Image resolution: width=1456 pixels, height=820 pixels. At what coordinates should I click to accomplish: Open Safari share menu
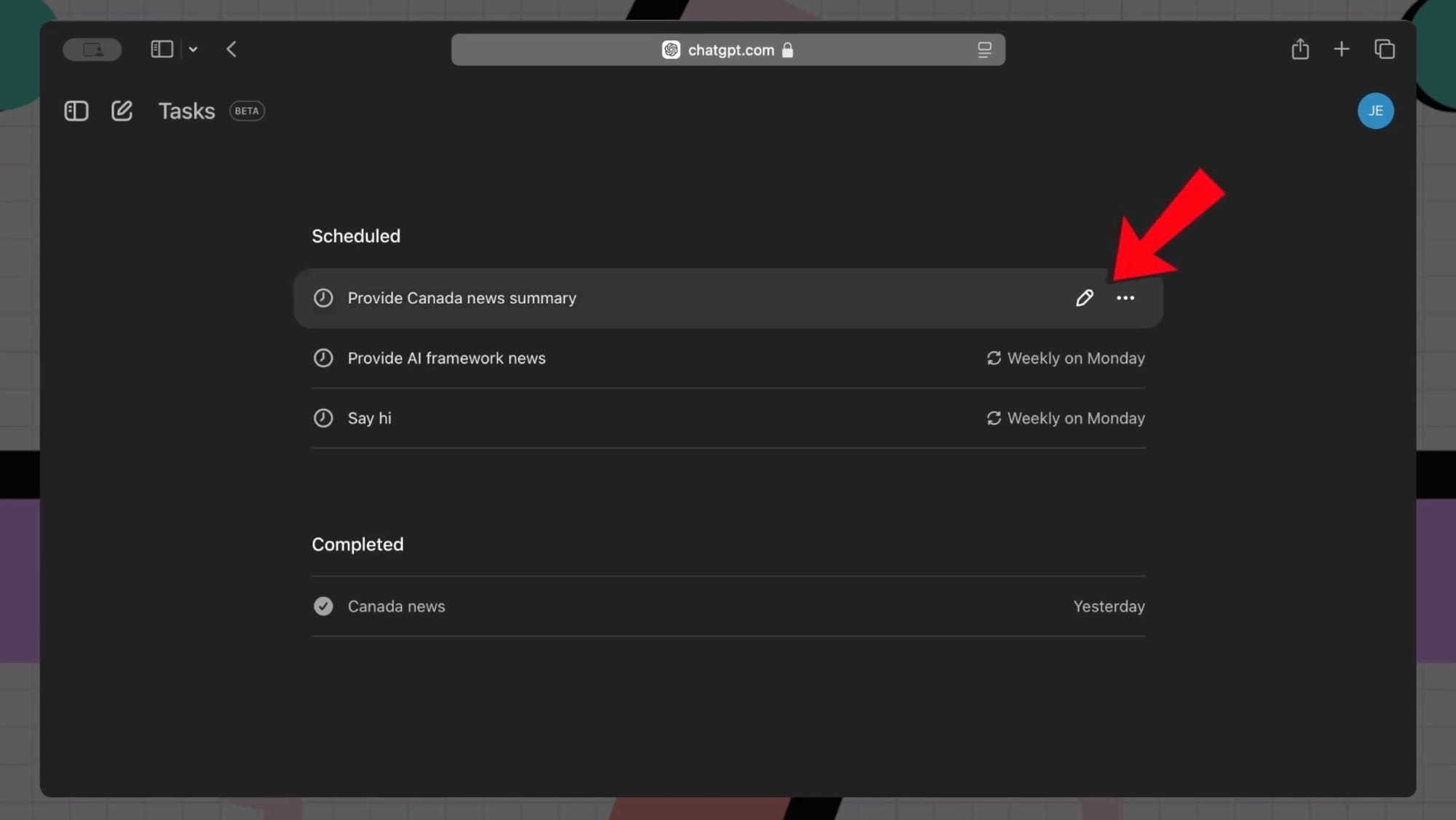(1300, 49)
